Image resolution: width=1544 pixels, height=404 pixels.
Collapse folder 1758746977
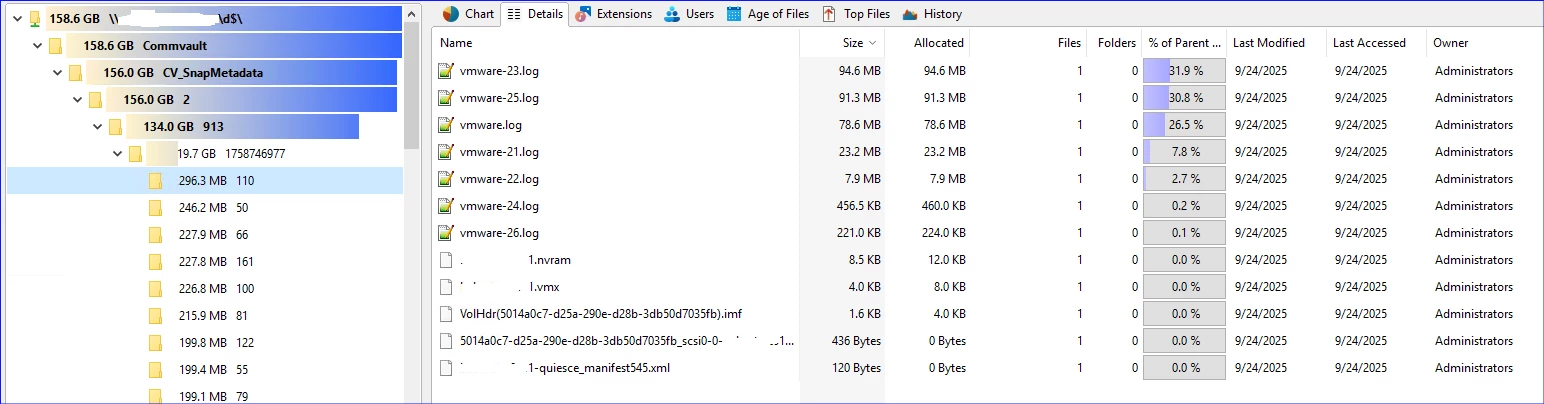pos(117,154)
